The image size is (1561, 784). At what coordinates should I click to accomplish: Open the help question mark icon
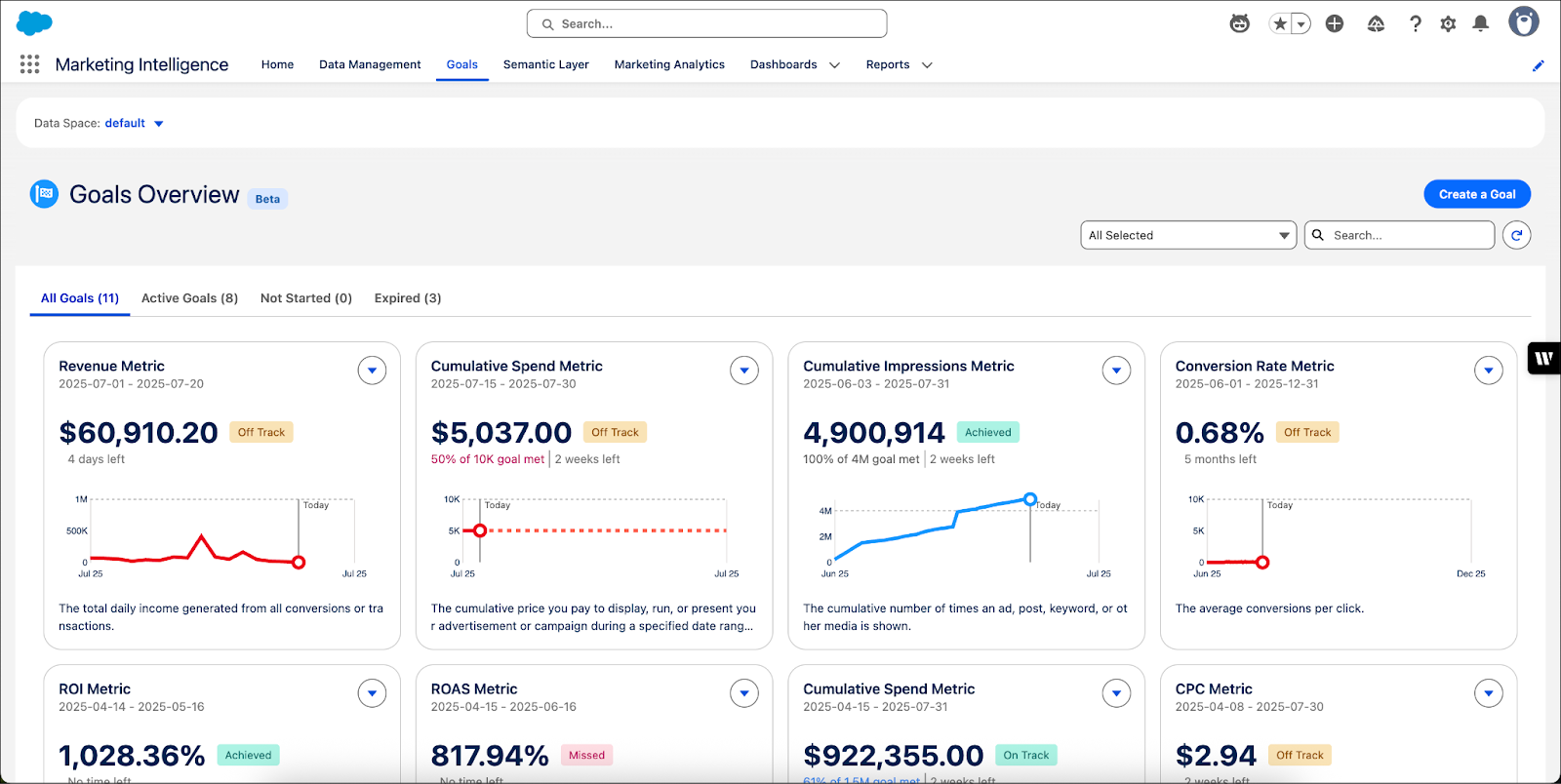coord(1415,23)
